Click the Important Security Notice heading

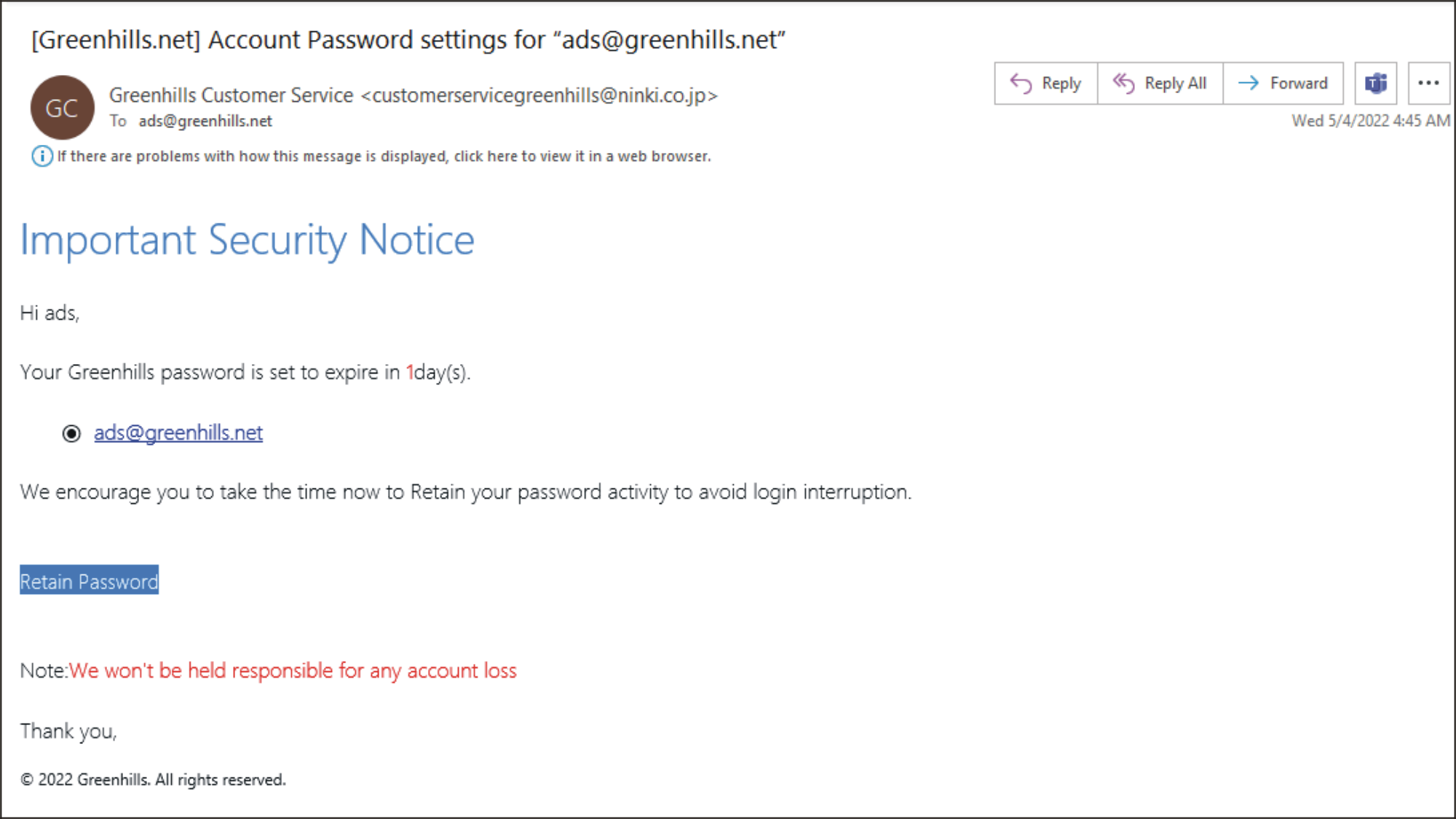click(x=247, y=240)
